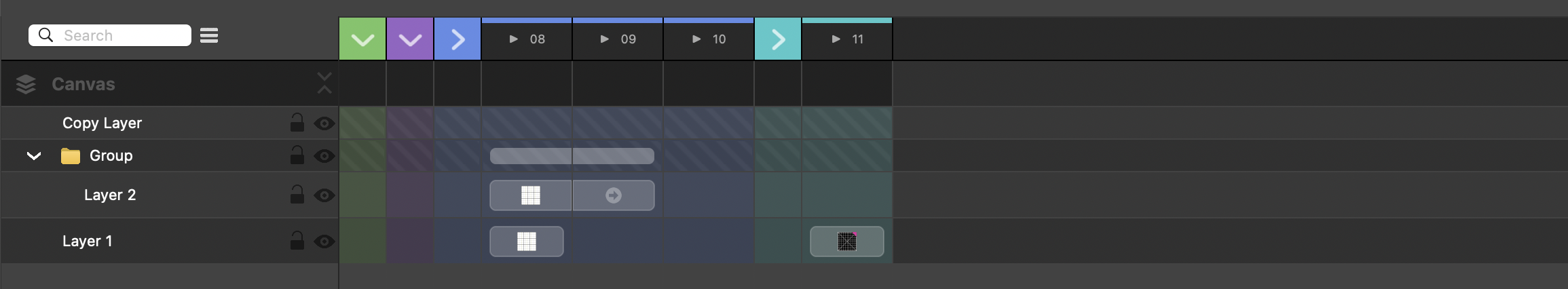Viewport: 1568px width, 289px height.
Task: Toggle visibility of the Group folder
Action: pyautogui.click(x=324, y=156)
